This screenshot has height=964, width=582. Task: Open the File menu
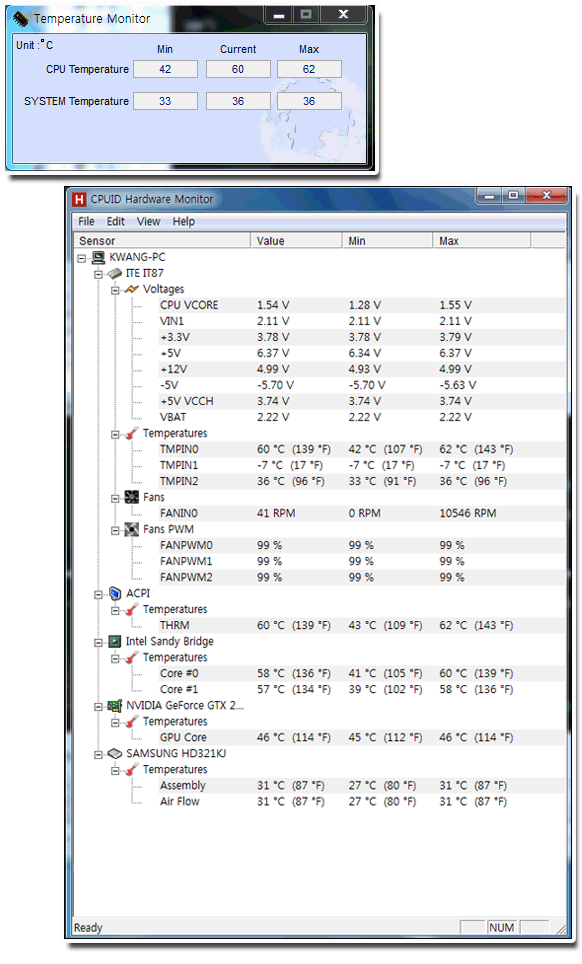pyautogui.click(x=86, y=221)
